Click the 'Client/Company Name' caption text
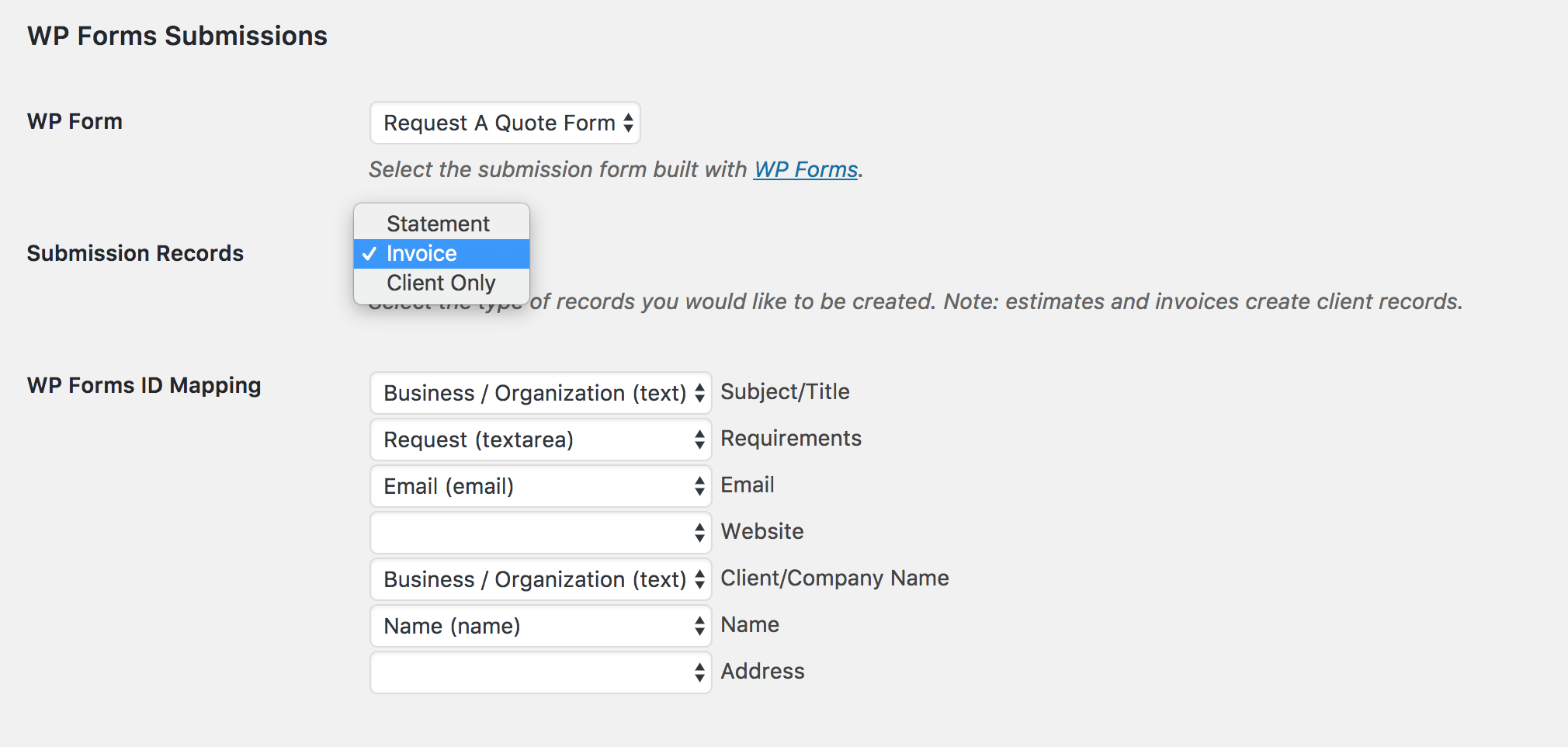Viewport: 1568px width, 747px height. click(x=834, y=578)
